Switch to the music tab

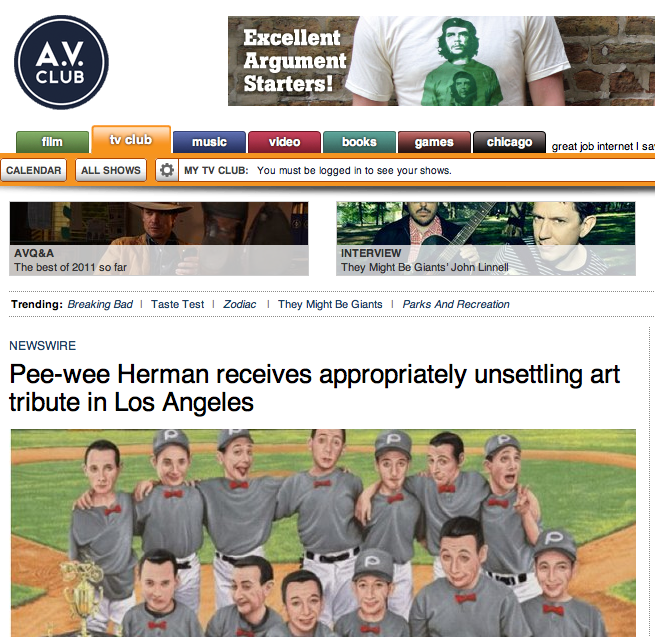click(x=209, y=142)
